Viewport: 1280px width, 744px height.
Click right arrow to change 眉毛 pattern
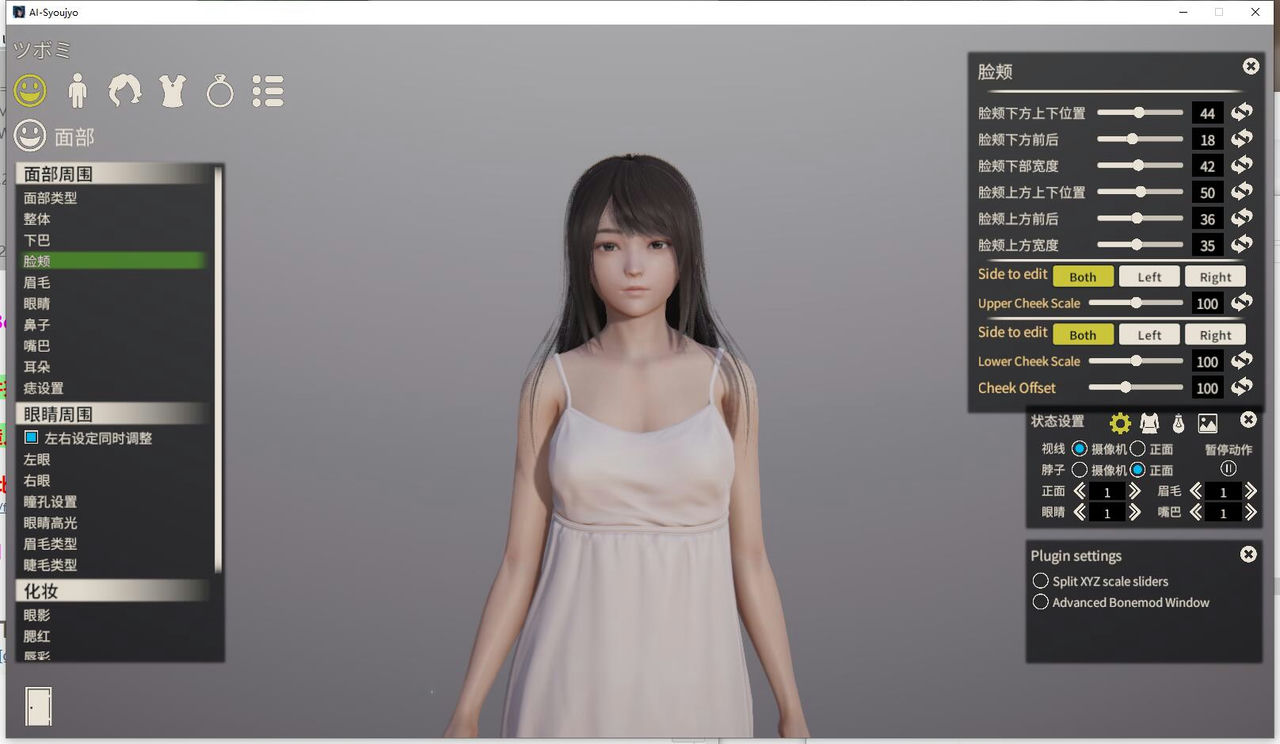coord(1251,491)
